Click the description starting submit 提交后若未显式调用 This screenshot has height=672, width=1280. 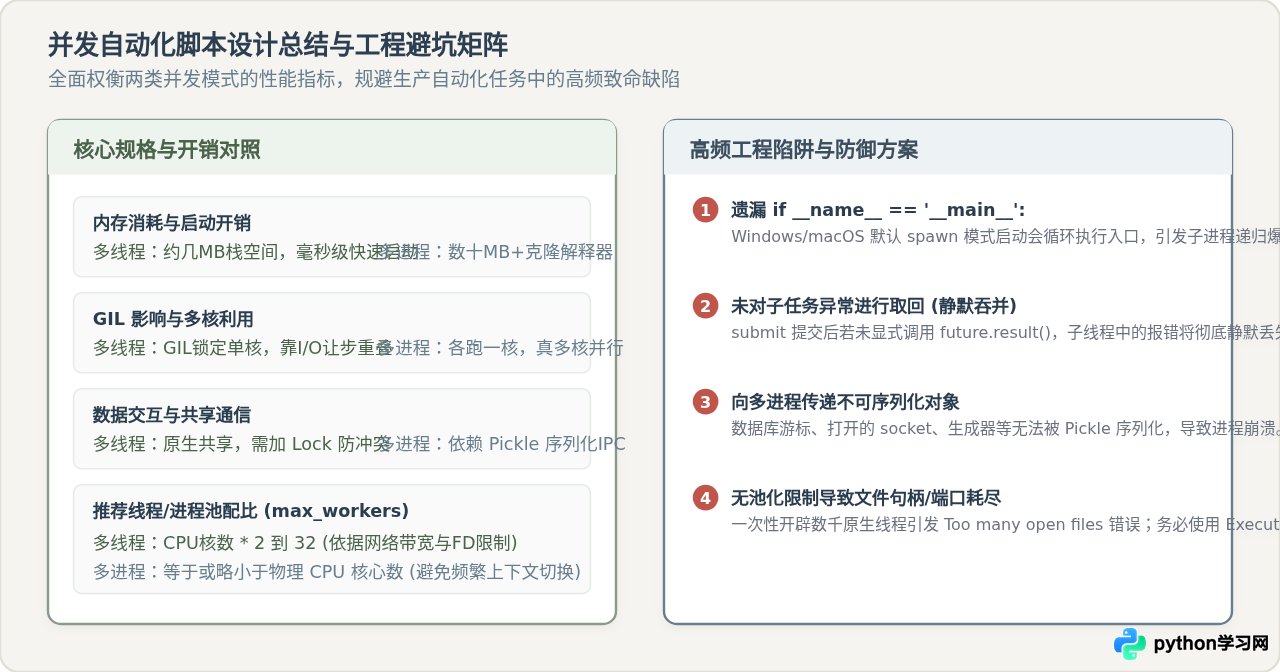tap(1005, 332)
